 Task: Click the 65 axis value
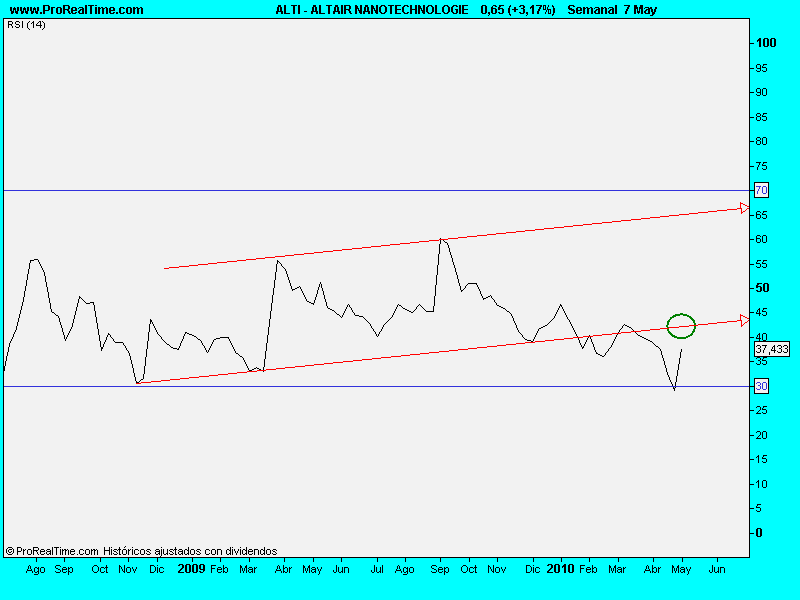761,215
